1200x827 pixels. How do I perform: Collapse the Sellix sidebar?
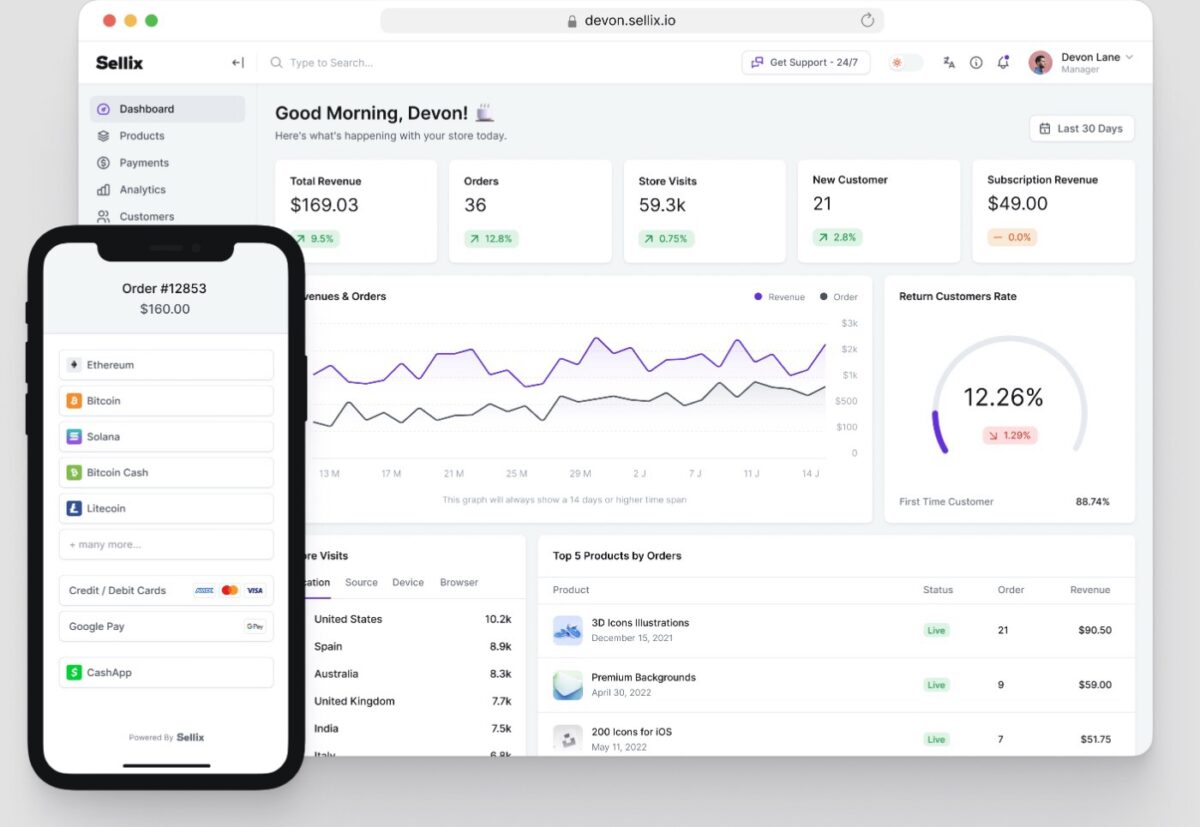click(237, 62)
